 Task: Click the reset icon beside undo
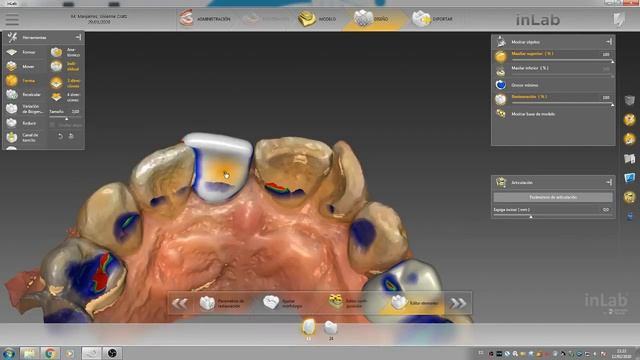click(x=71, y=136)
